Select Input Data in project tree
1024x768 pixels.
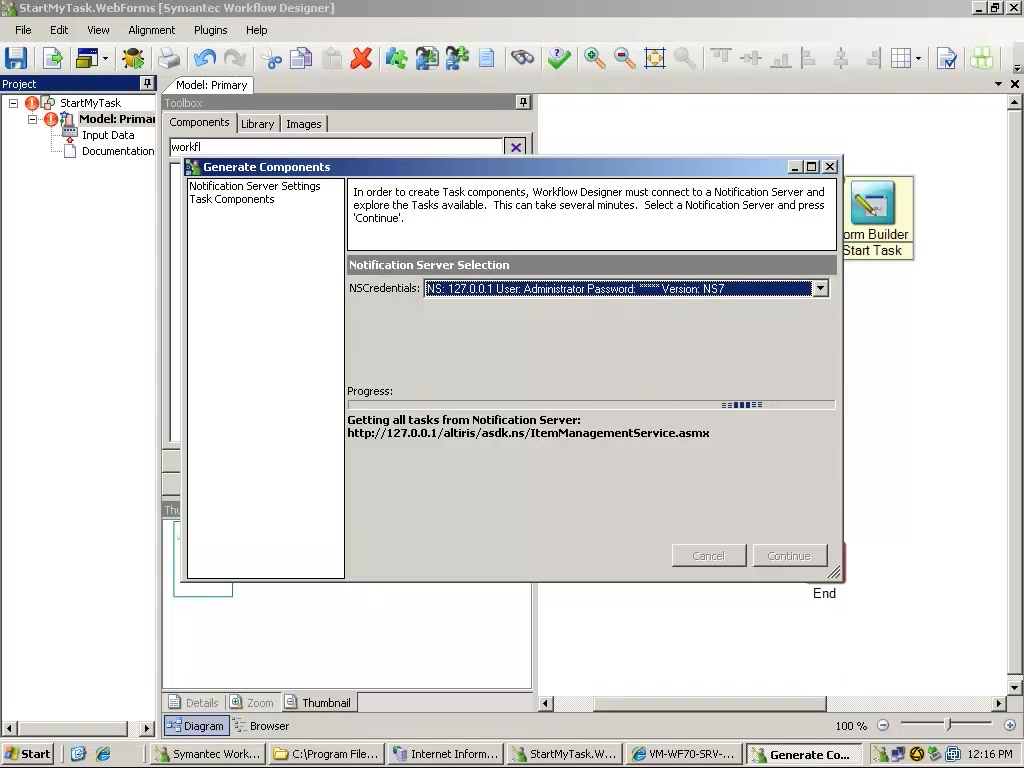coord(108,135)
